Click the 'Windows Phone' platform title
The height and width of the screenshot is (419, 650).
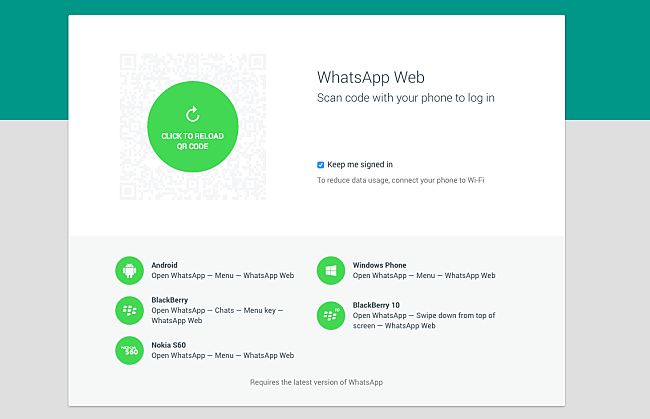[379, 265]
